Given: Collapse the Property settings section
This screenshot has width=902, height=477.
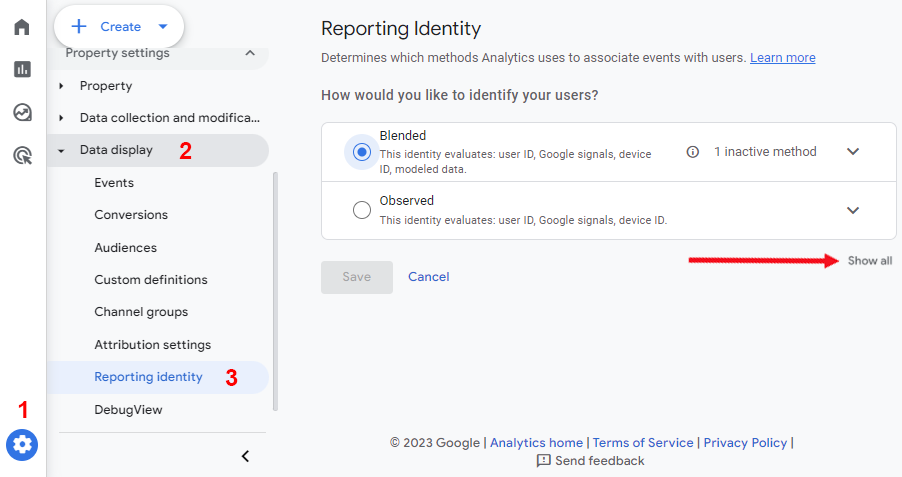Looking at the screenshot, I should point(249,53).
